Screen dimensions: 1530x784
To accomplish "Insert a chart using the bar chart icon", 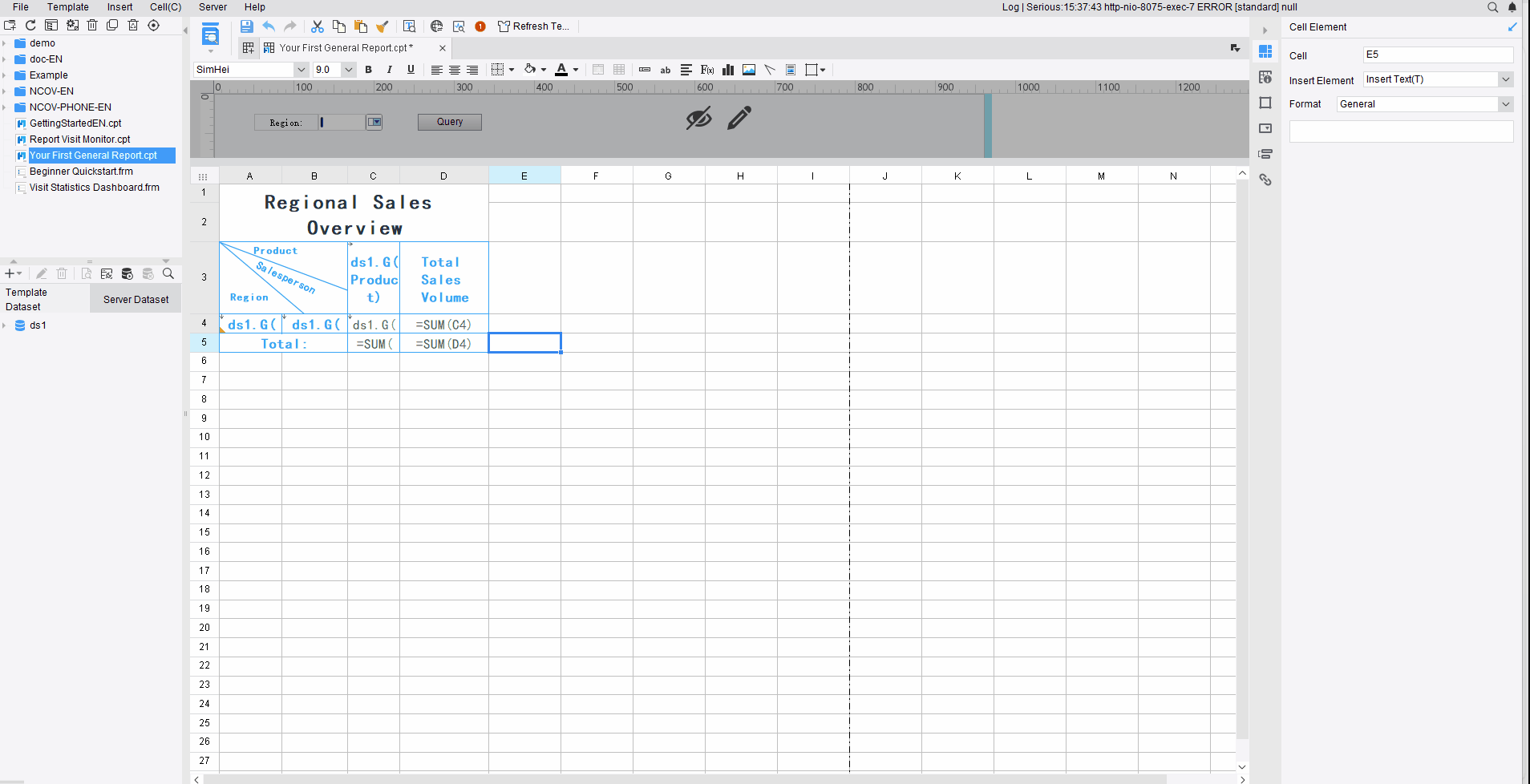I will click(728, 70).
